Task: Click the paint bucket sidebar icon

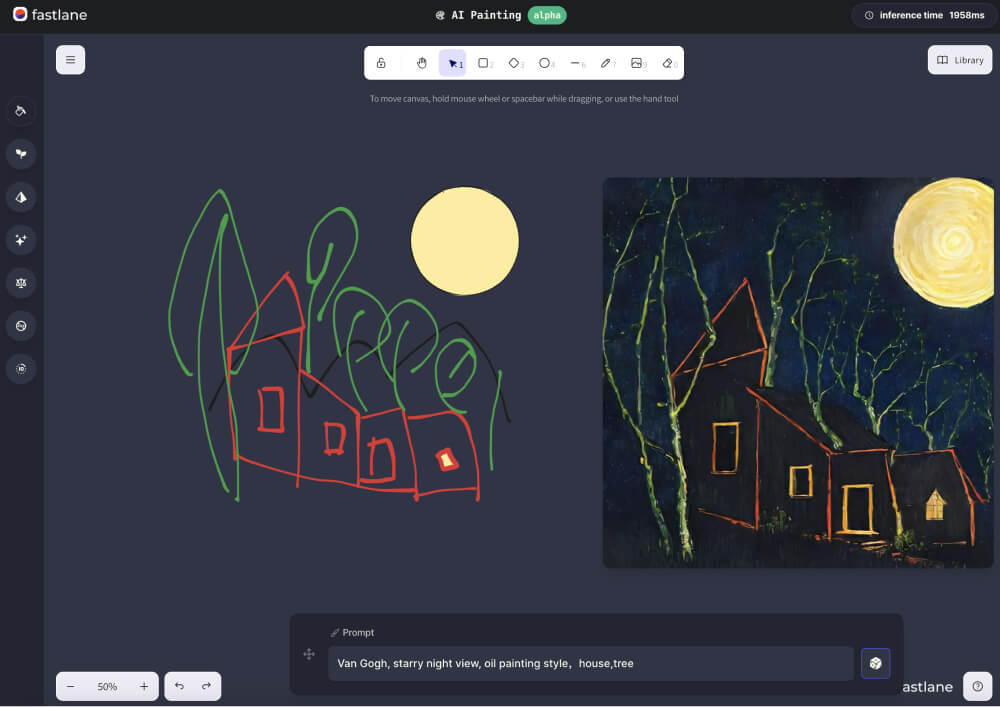Action: [x=21, y=111]
